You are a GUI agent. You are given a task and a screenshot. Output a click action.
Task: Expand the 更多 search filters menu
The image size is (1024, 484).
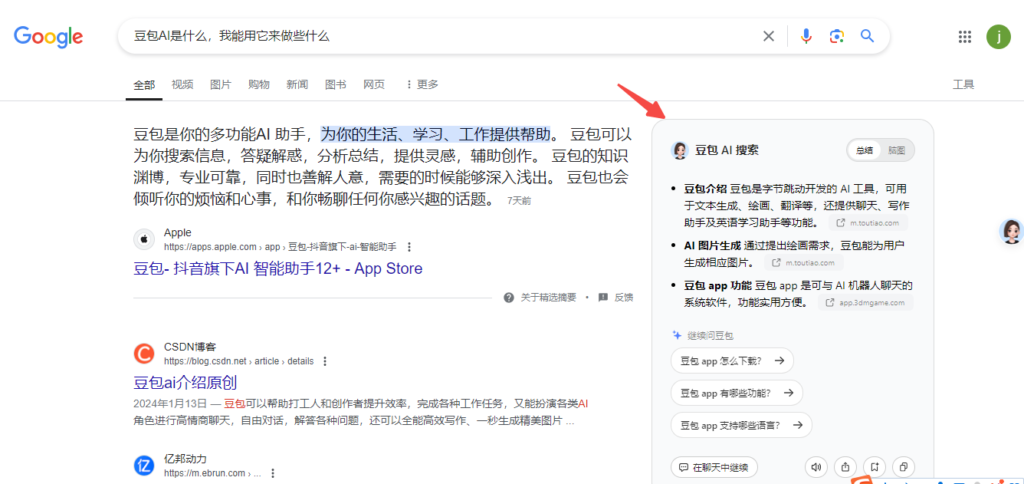point(422,84)
